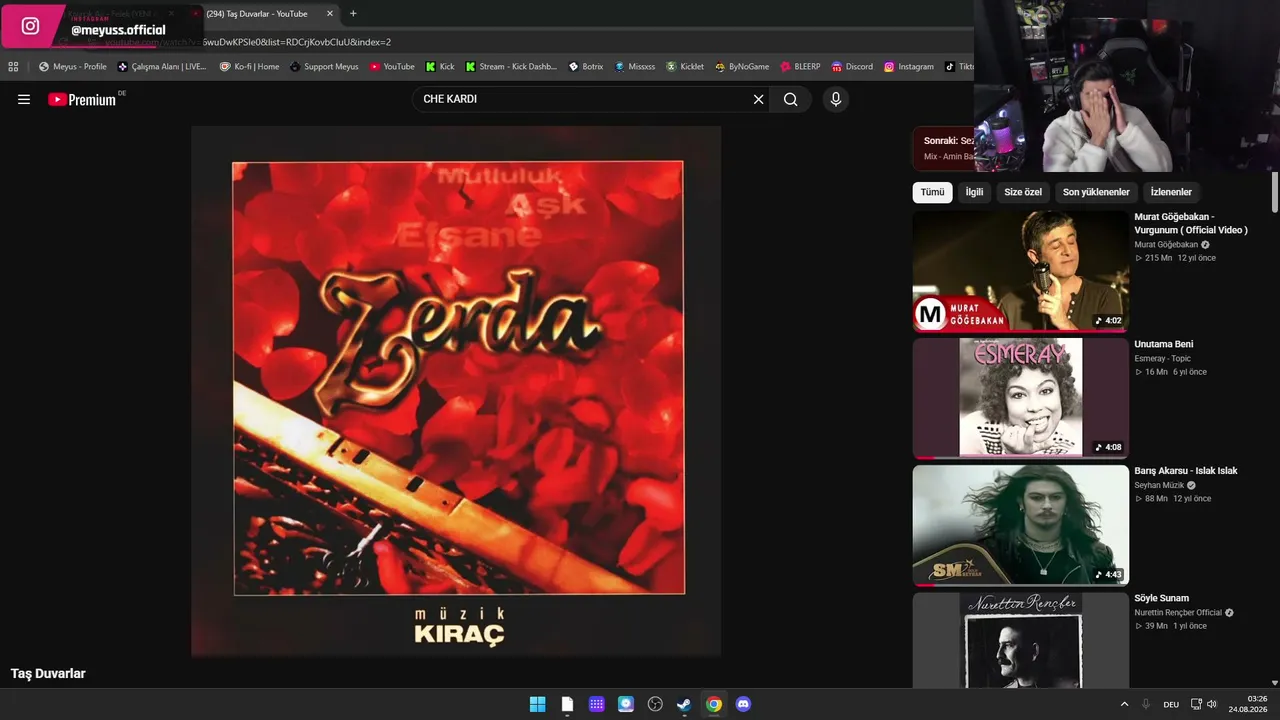Click the page vertical scrollbar thumb
Viewport: 1280px width, 720px height.
1275,191
